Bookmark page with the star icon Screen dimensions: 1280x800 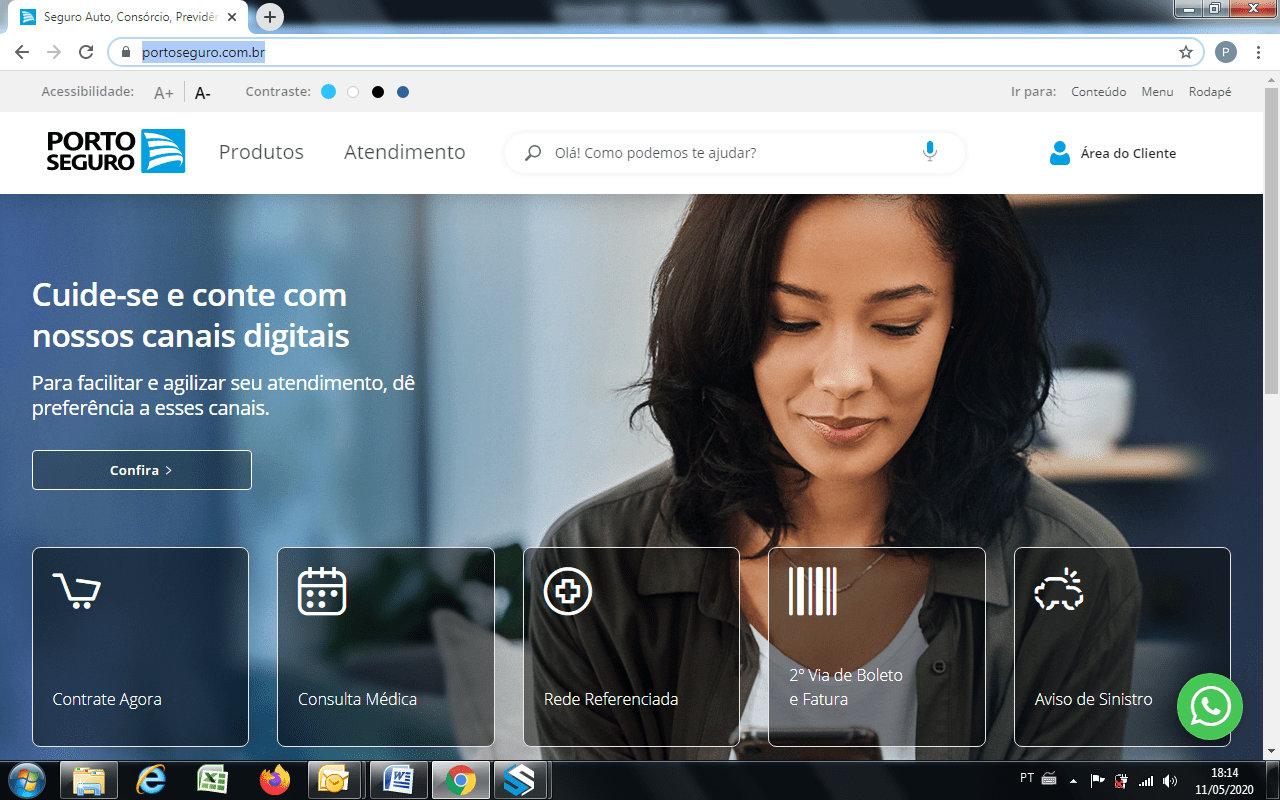click(x=1186, y=52)
